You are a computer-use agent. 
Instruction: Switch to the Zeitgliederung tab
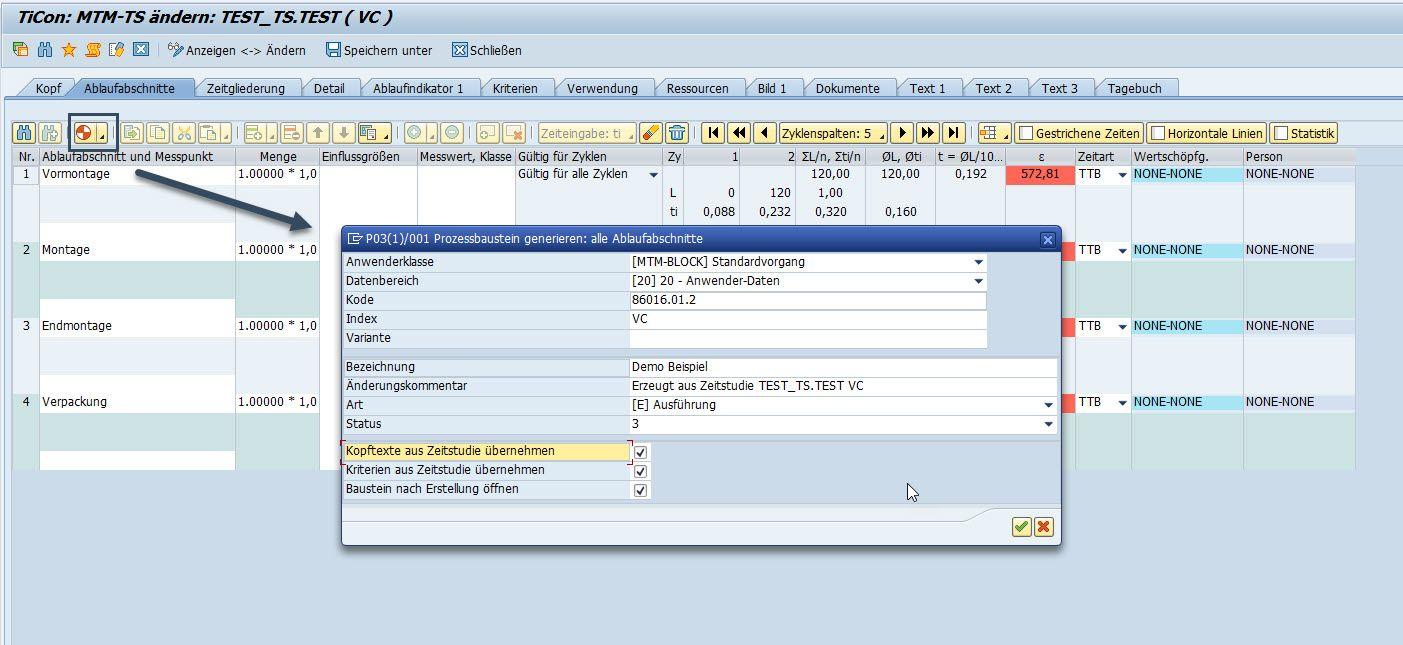click(x=245, y=88)
